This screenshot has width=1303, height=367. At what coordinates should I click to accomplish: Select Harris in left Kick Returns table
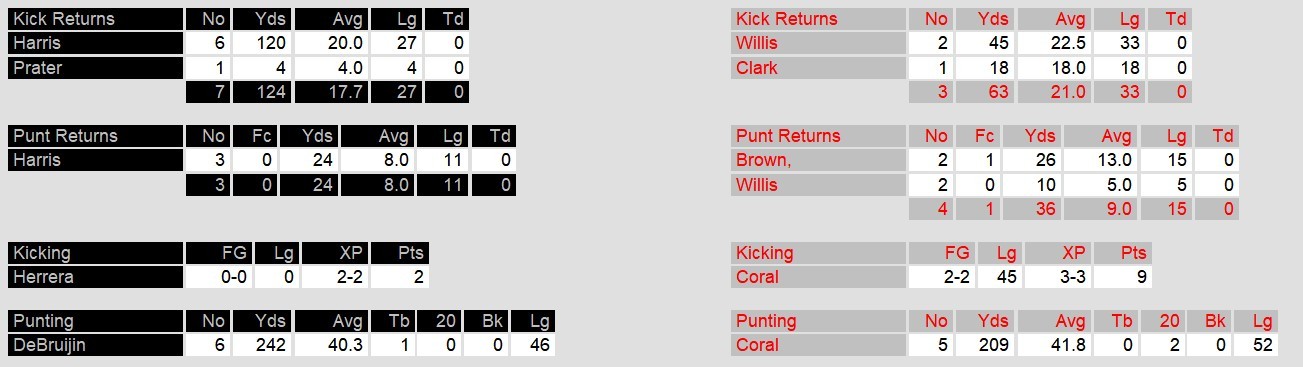(x=95, y=43)
